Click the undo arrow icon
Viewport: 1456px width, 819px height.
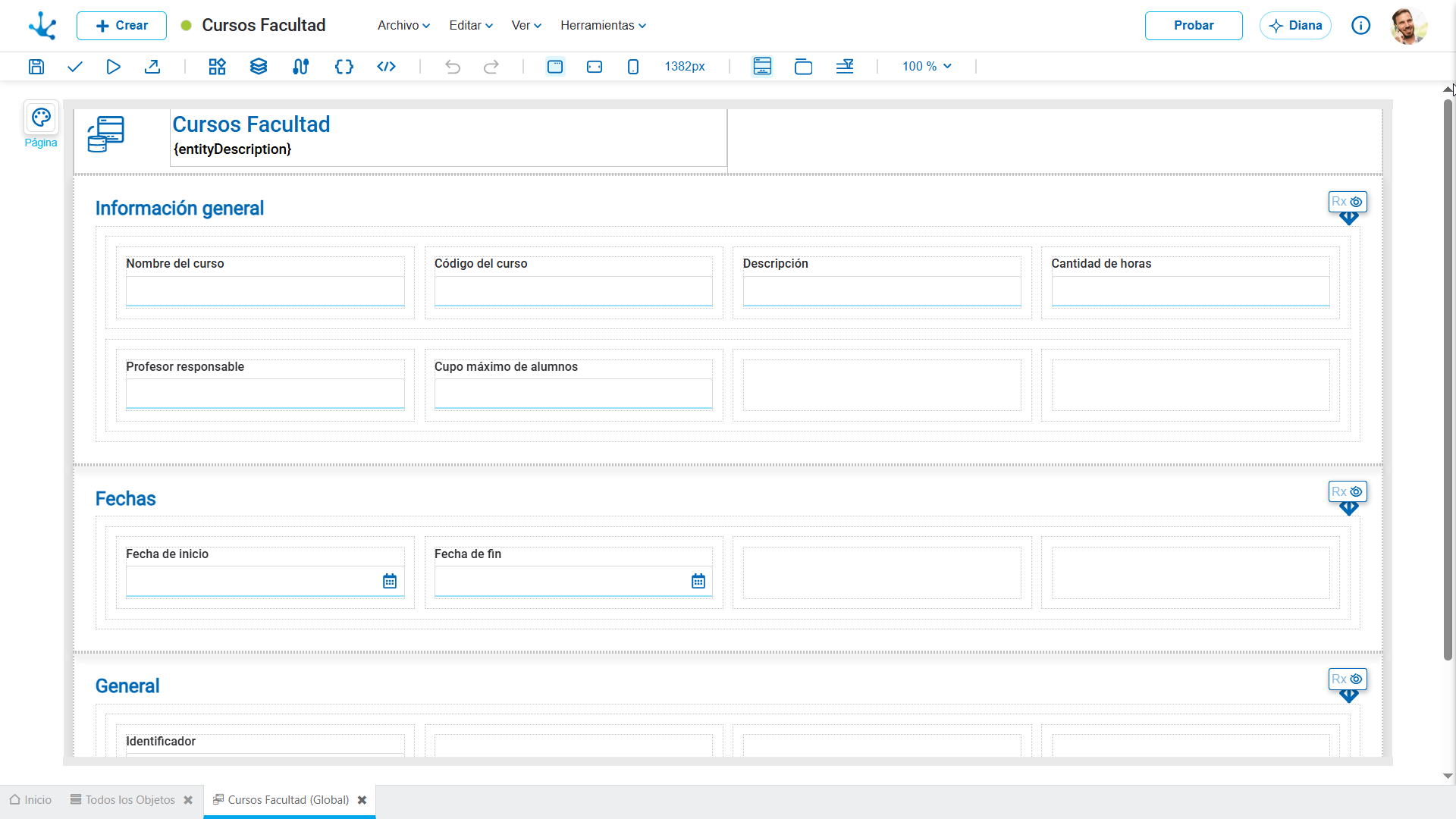[x=453, y=67]
